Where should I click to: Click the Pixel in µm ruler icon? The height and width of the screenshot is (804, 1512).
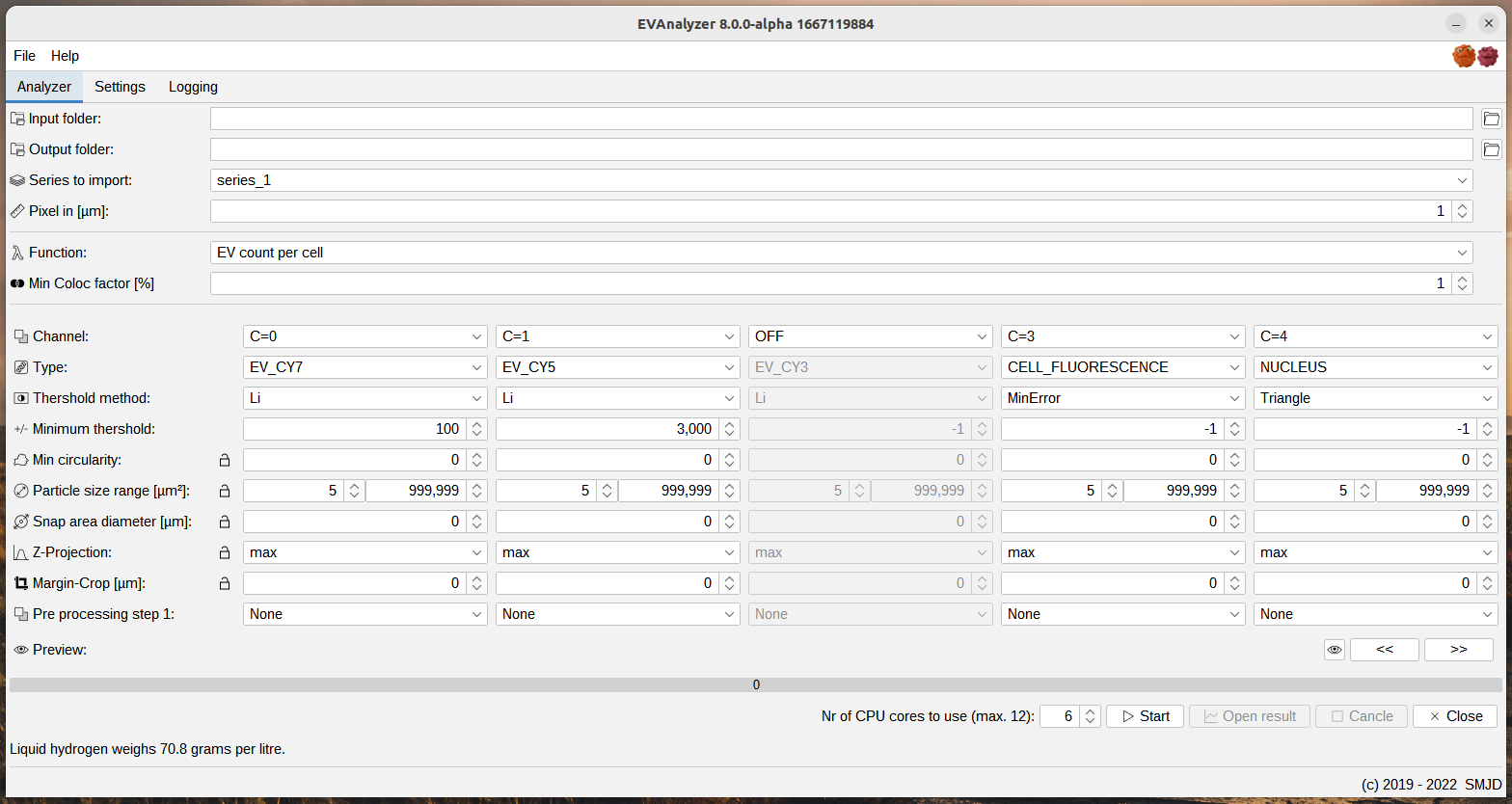click(x=17, y=211)
